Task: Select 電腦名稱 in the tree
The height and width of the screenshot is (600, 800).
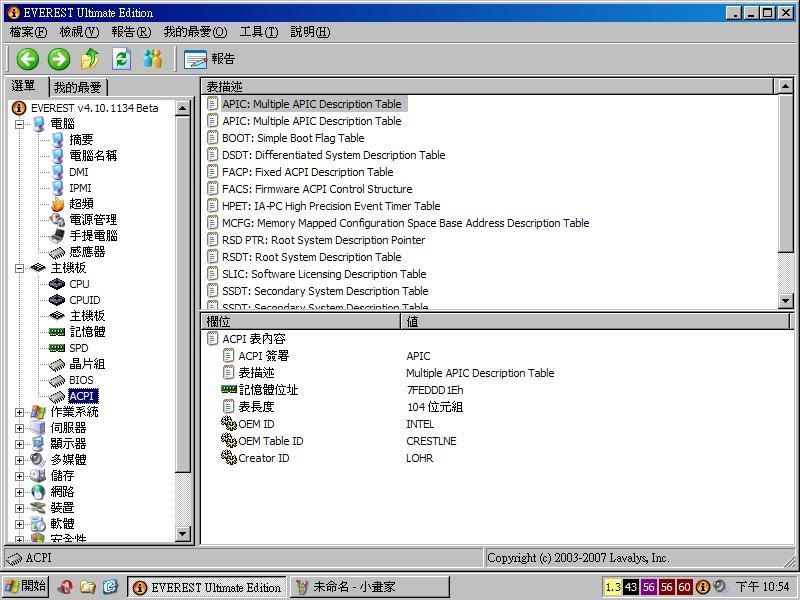Action: tap(93, 156)
